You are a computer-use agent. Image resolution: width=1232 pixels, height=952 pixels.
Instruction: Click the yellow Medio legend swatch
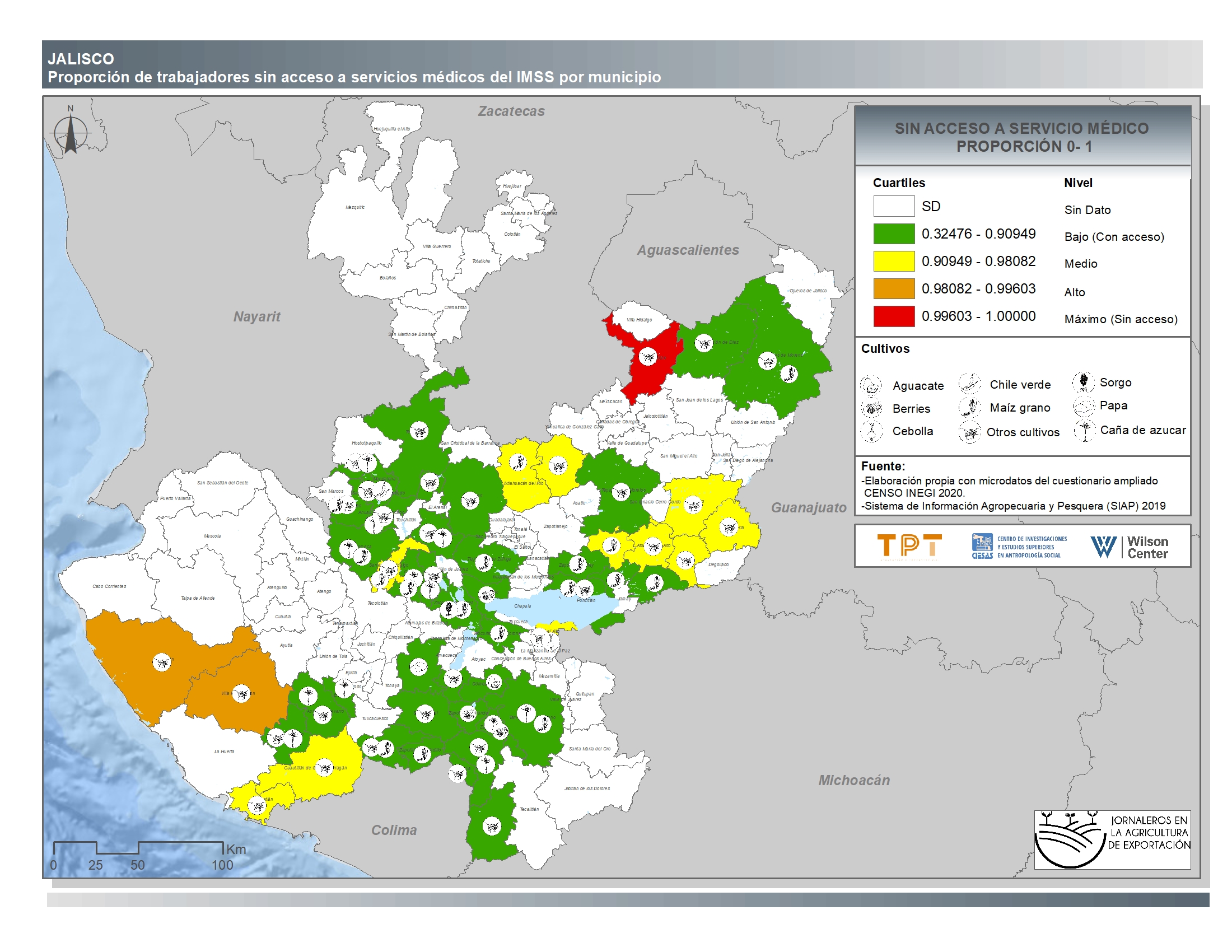coord(894,261)
